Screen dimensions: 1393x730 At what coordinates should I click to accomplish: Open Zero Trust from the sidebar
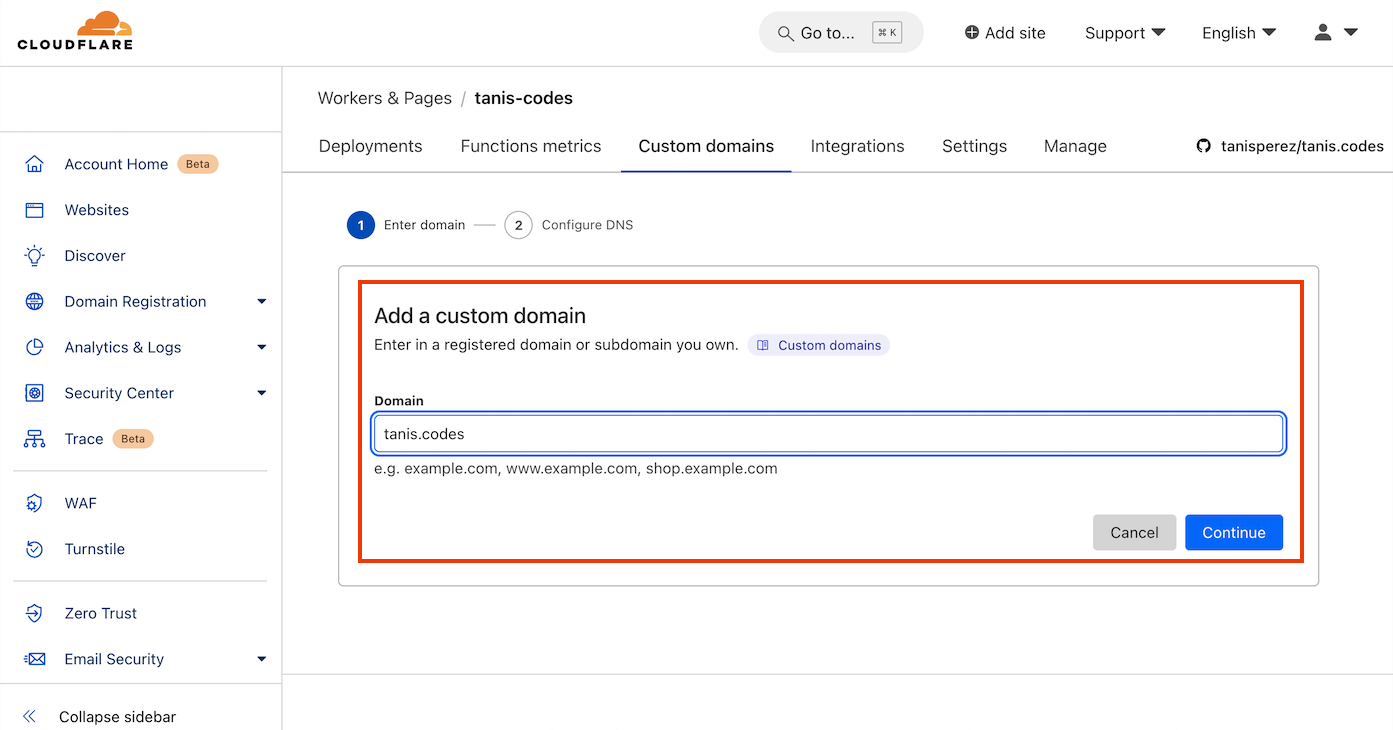101,612
